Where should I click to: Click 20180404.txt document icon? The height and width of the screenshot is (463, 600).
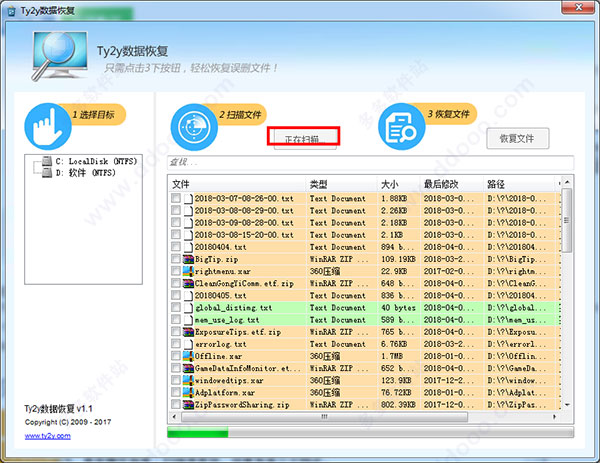coord(188,247)
